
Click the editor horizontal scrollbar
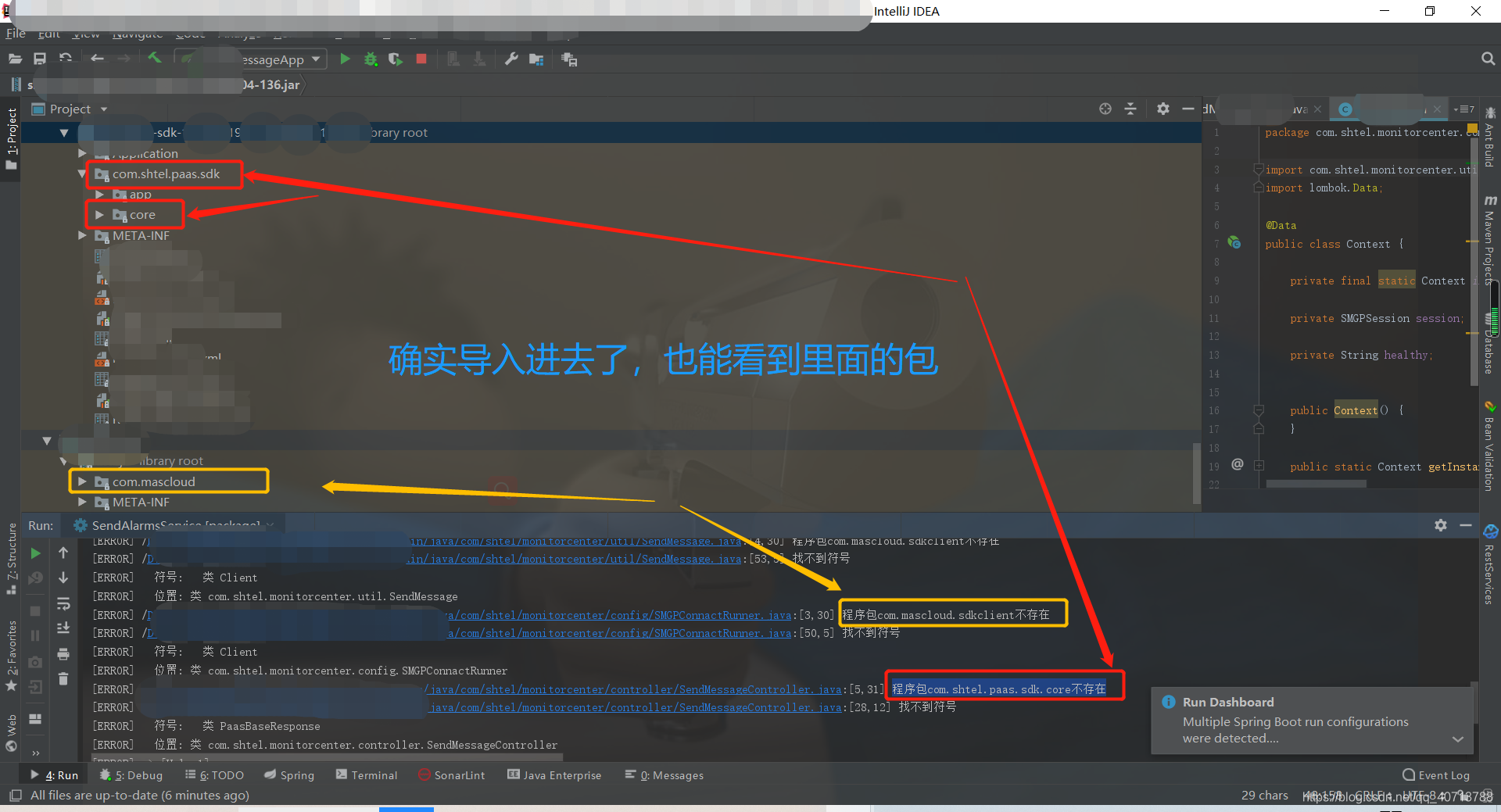1316,484
